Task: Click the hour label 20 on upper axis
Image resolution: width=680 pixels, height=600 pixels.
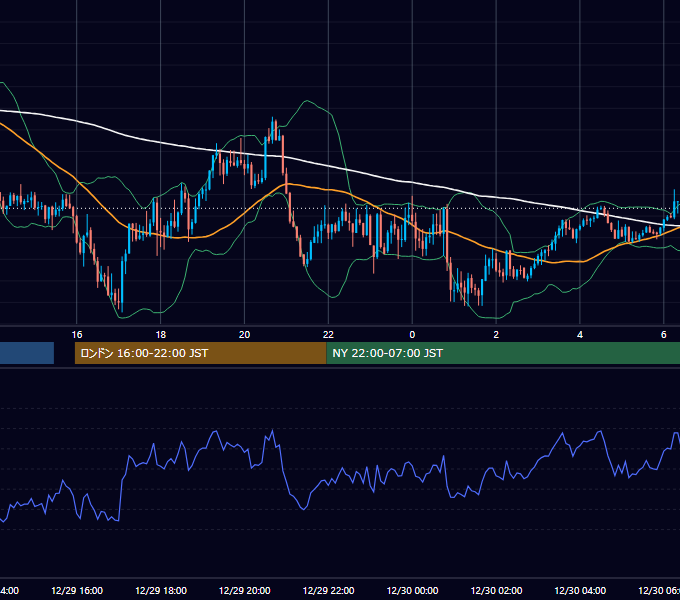Action: pos(245,334)
